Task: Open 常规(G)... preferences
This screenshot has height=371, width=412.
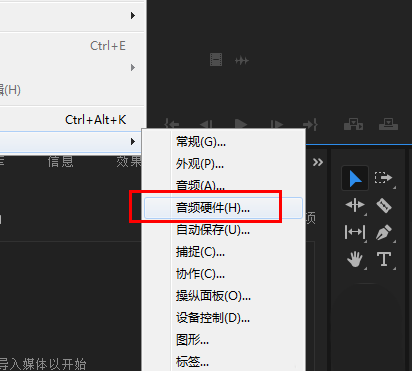Action: click(x=223, y=142)
